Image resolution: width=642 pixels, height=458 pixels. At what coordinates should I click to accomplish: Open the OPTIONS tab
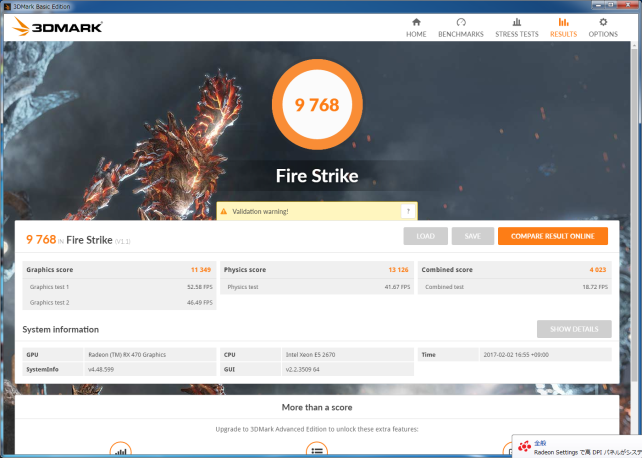[603, 28]
